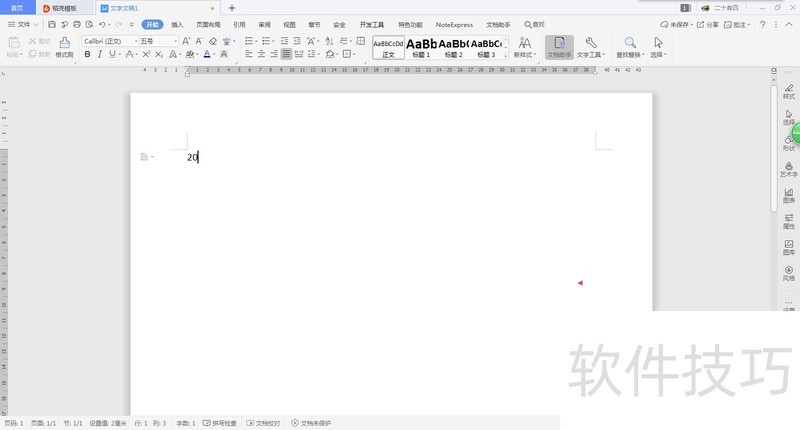Decrease font size with the smaller A icon
Image resolution: width=800 pixels, height=430 pixels.
[x=199, y=41]
